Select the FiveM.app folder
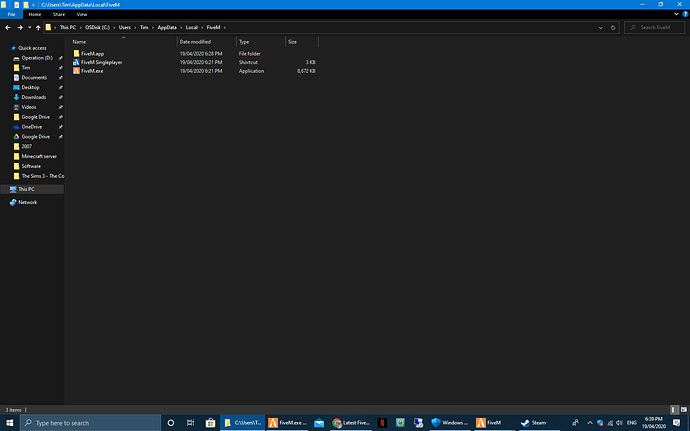The width and height of the screenshot is (690, 431). coord(92,54)
